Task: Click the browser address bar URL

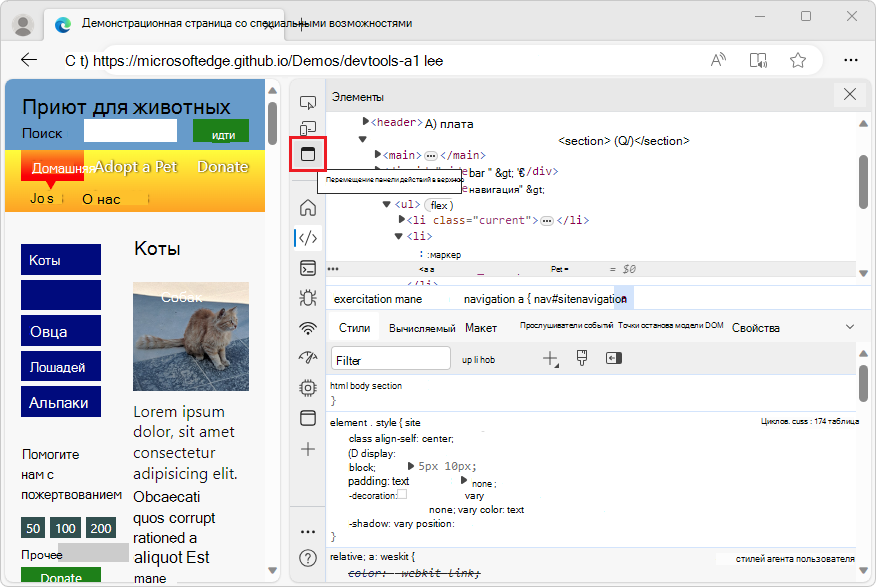Action: coord(268,60)
